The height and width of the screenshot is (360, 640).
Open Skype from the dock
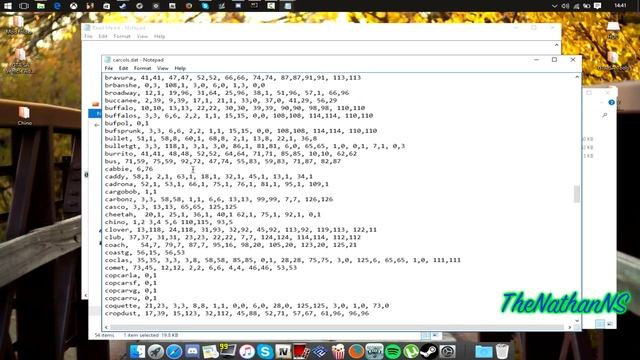coord(265,351)
